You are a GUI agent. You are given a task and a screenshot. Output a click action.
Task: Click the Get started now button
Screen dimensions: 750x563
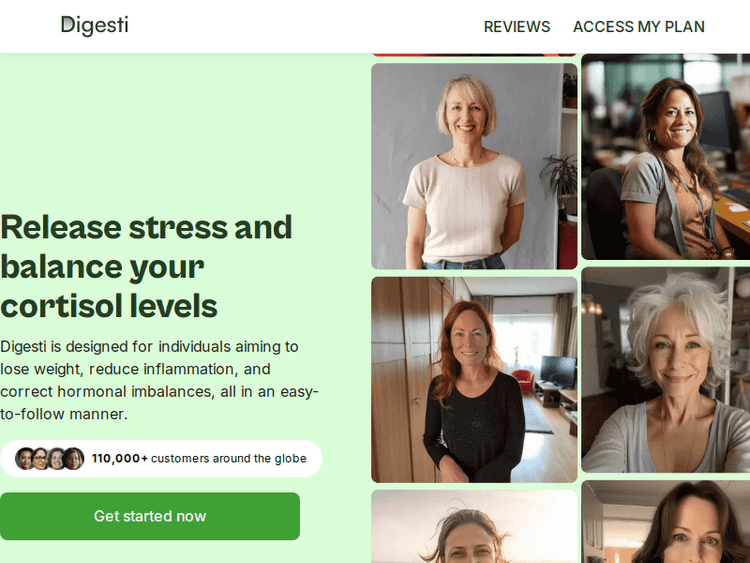tap(150, 516)
